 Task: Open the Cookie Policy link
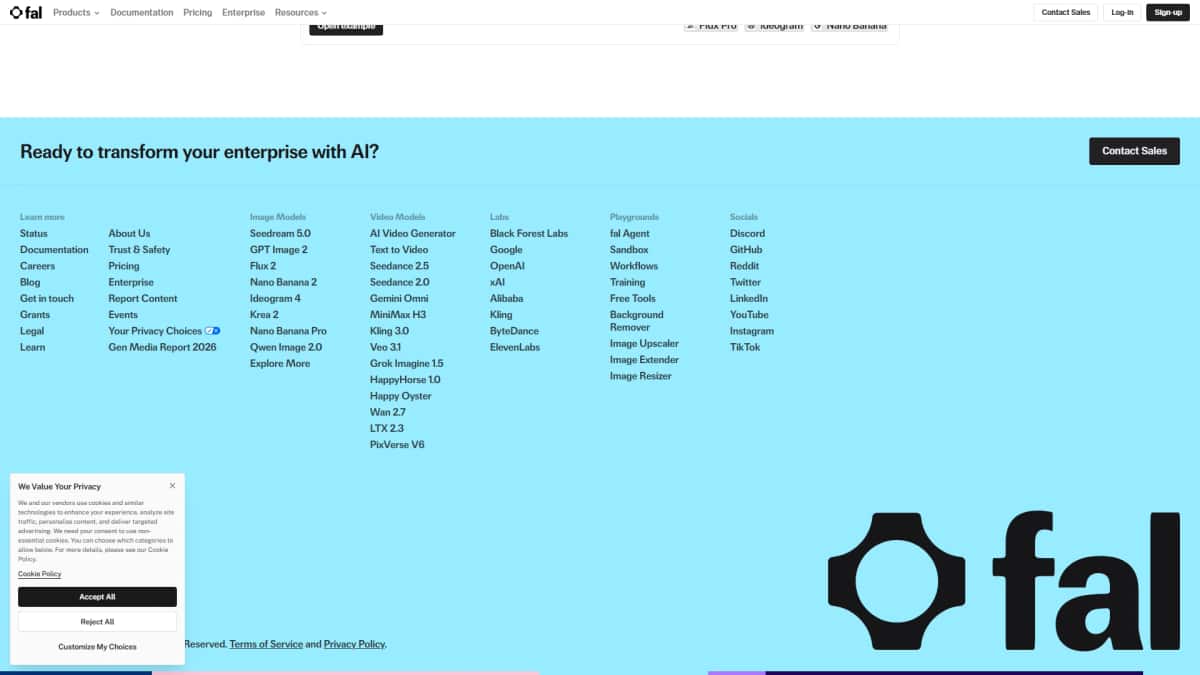pos(39,574)
